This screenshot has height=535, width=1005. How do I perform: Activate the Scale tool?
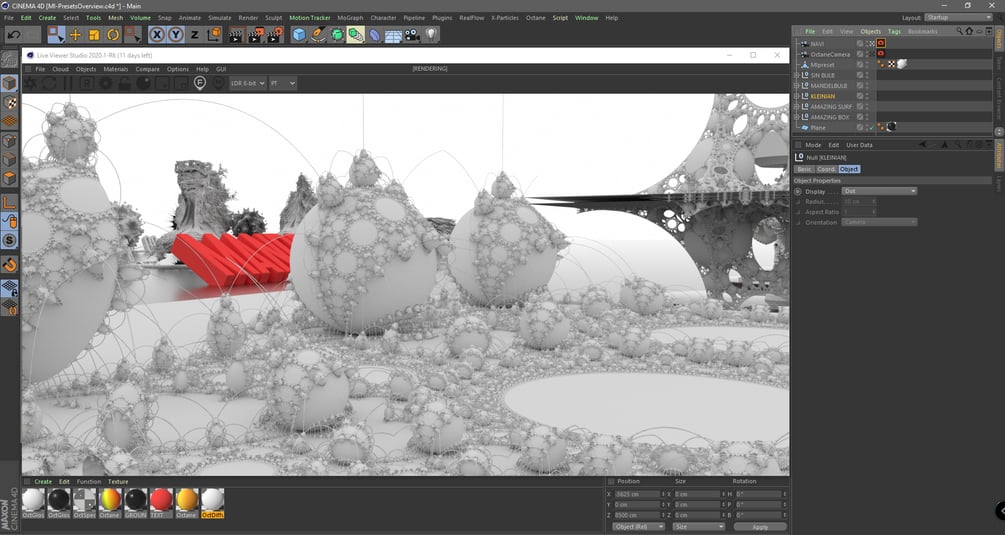[94, 34]
